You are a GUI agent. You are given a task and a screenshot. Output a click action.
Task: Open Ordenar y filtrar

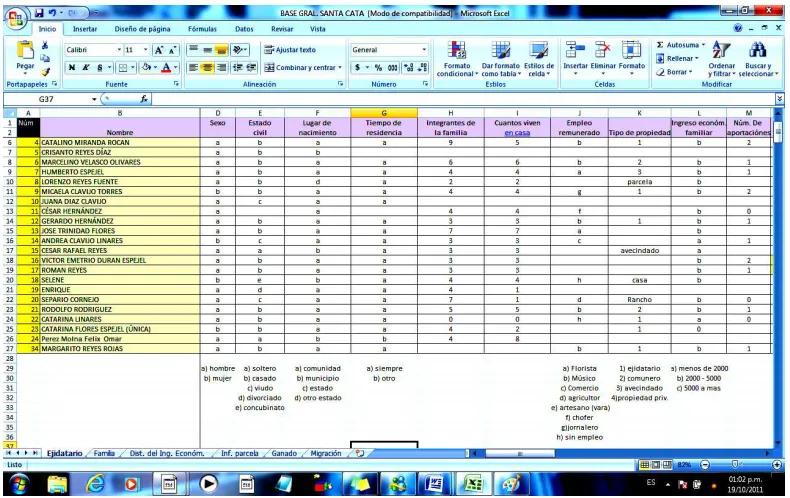coord(721,59)
